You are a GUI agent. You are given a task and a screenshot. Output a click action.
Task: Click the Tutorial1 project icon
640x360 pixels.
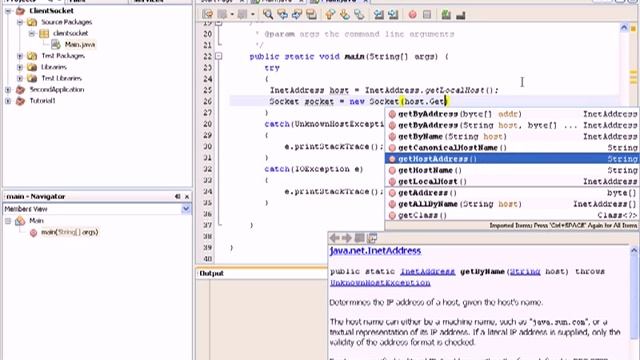[20, 101]
